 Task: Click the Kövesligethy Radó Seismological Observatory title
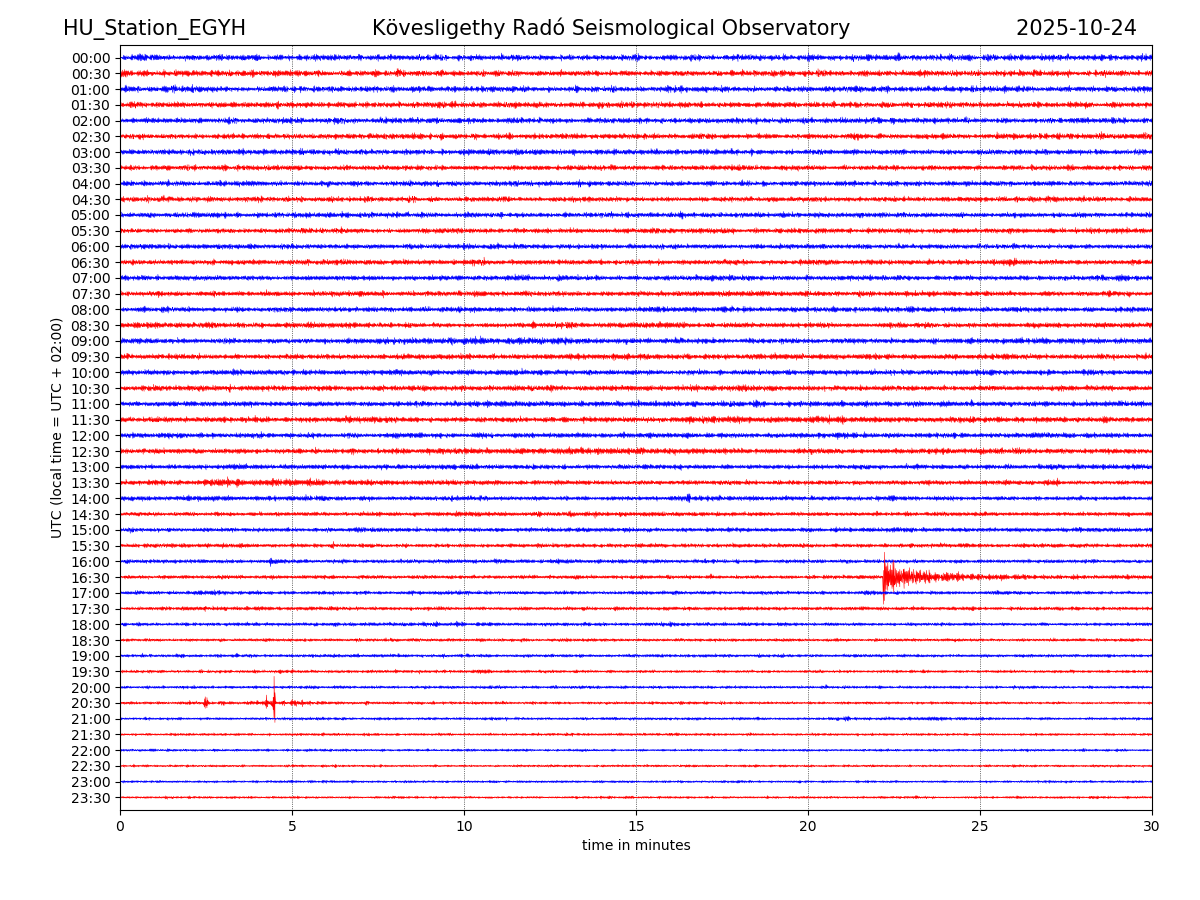(x=610, y=28)
